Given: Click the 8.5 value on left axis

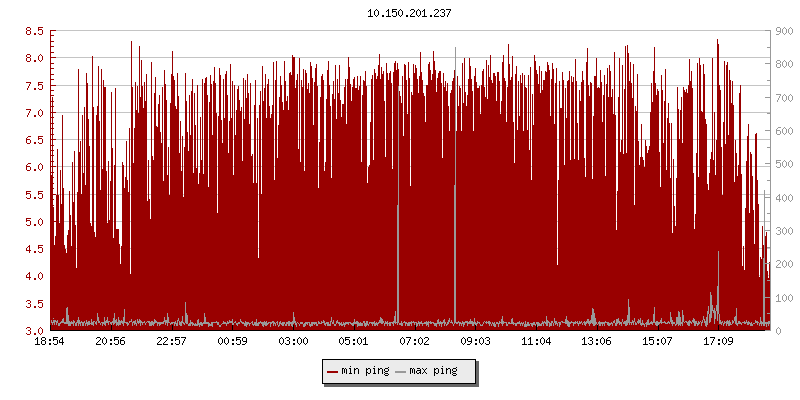Looking at the screenshot, I should (x=34, y=32).
